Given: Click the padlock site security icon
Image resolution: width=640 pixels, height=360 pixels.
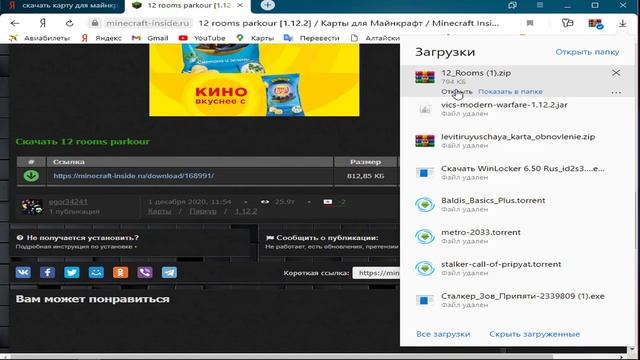Looking at the screenshot, I should coord(95,23).
